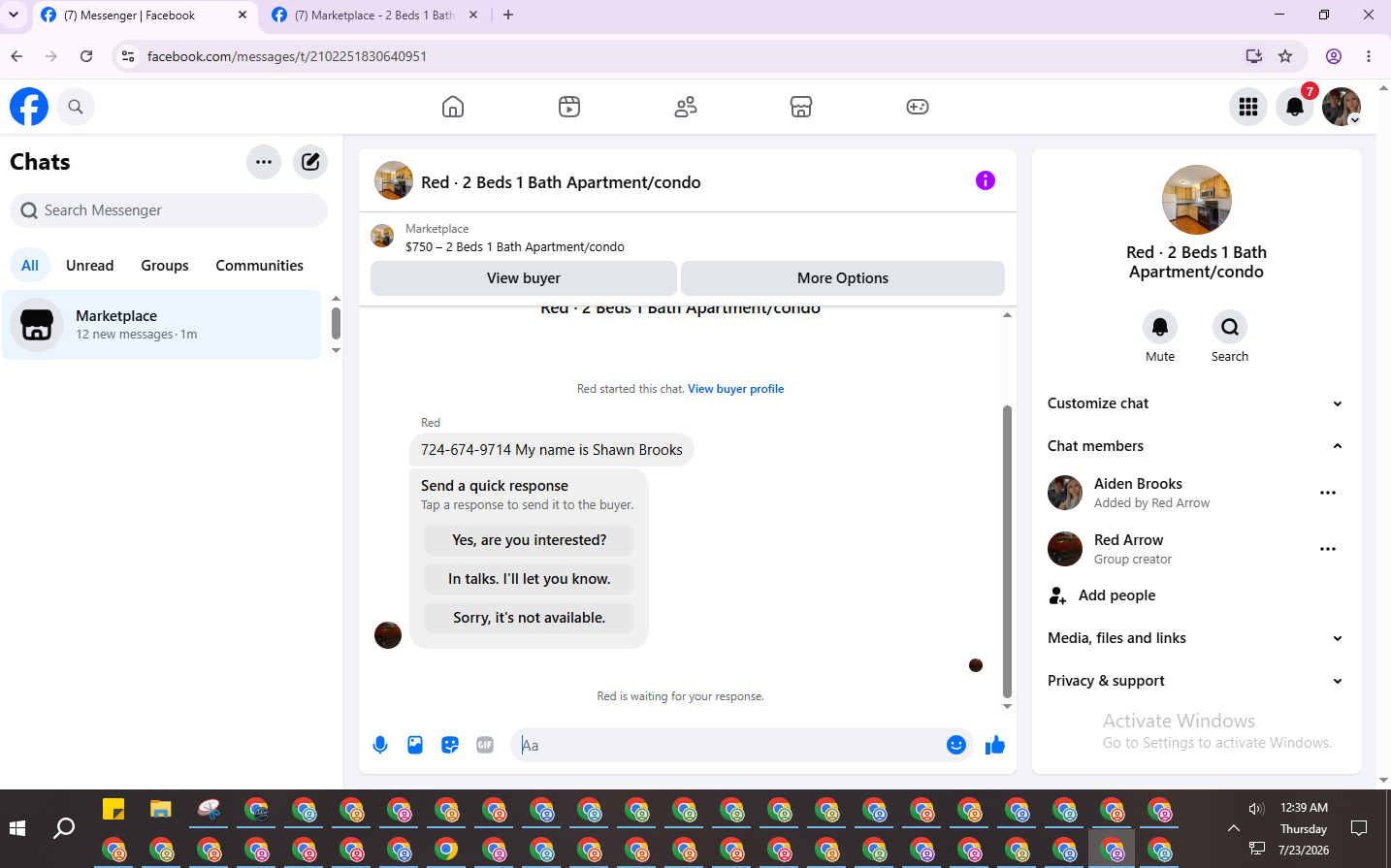Open File Explorer from the taskbar
This screenshot has width=1391, height=868.
161,809
